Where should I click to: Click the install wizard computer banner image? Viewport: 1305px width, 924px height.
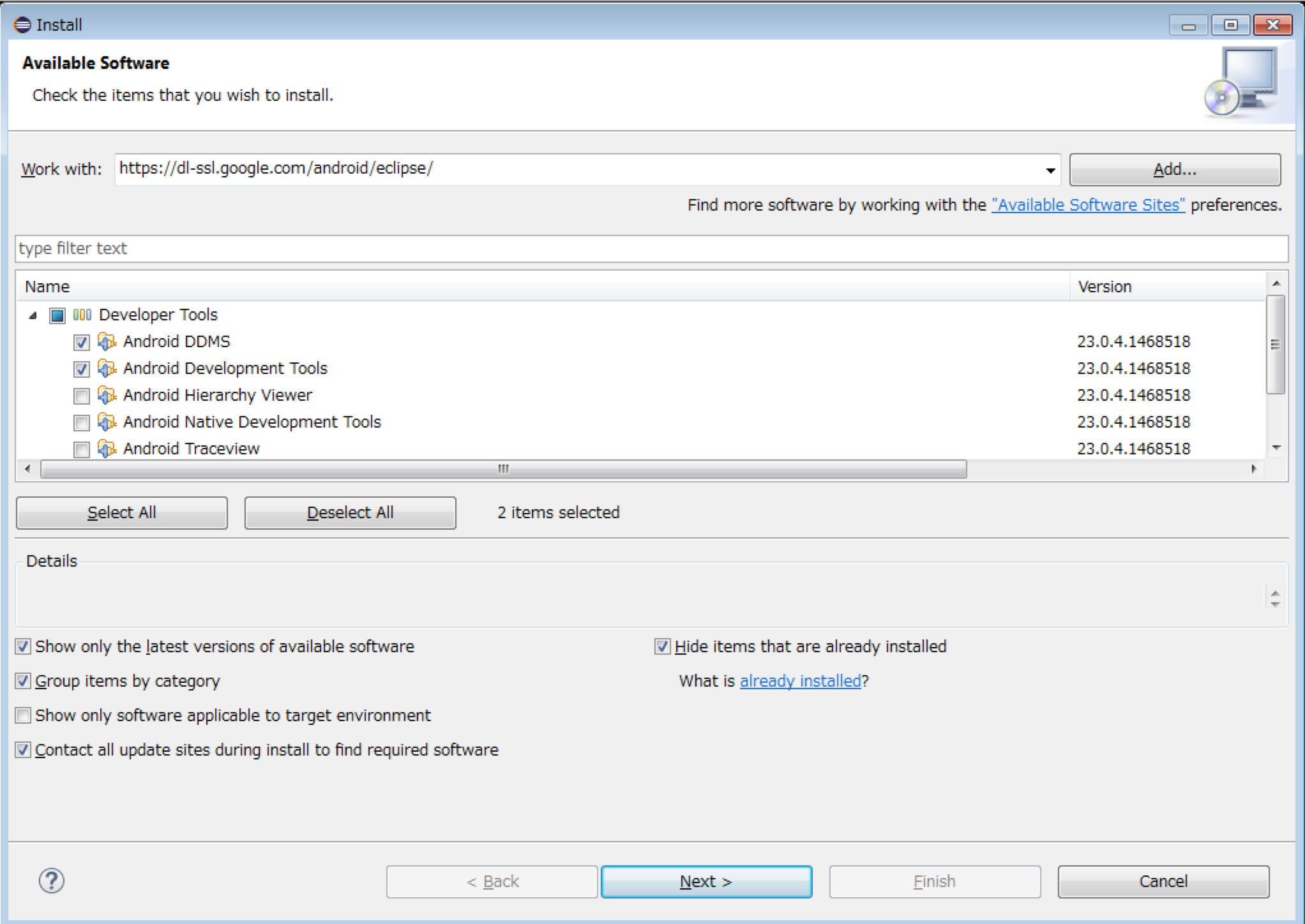tap(1241, 83)
